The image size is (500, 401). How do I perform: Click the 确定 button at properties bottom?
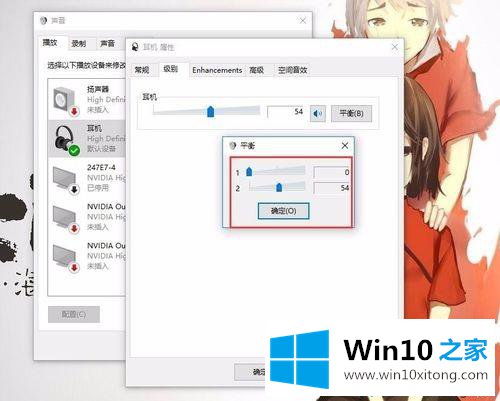tap(251, 372)
